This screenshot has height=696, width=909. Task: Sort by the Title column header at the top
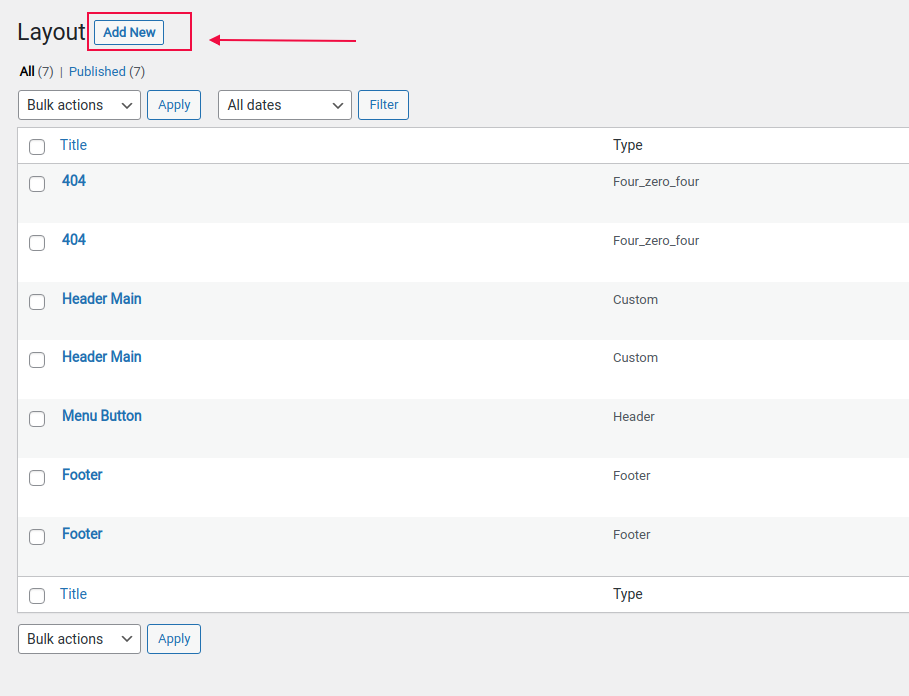[x=74, y=145]
